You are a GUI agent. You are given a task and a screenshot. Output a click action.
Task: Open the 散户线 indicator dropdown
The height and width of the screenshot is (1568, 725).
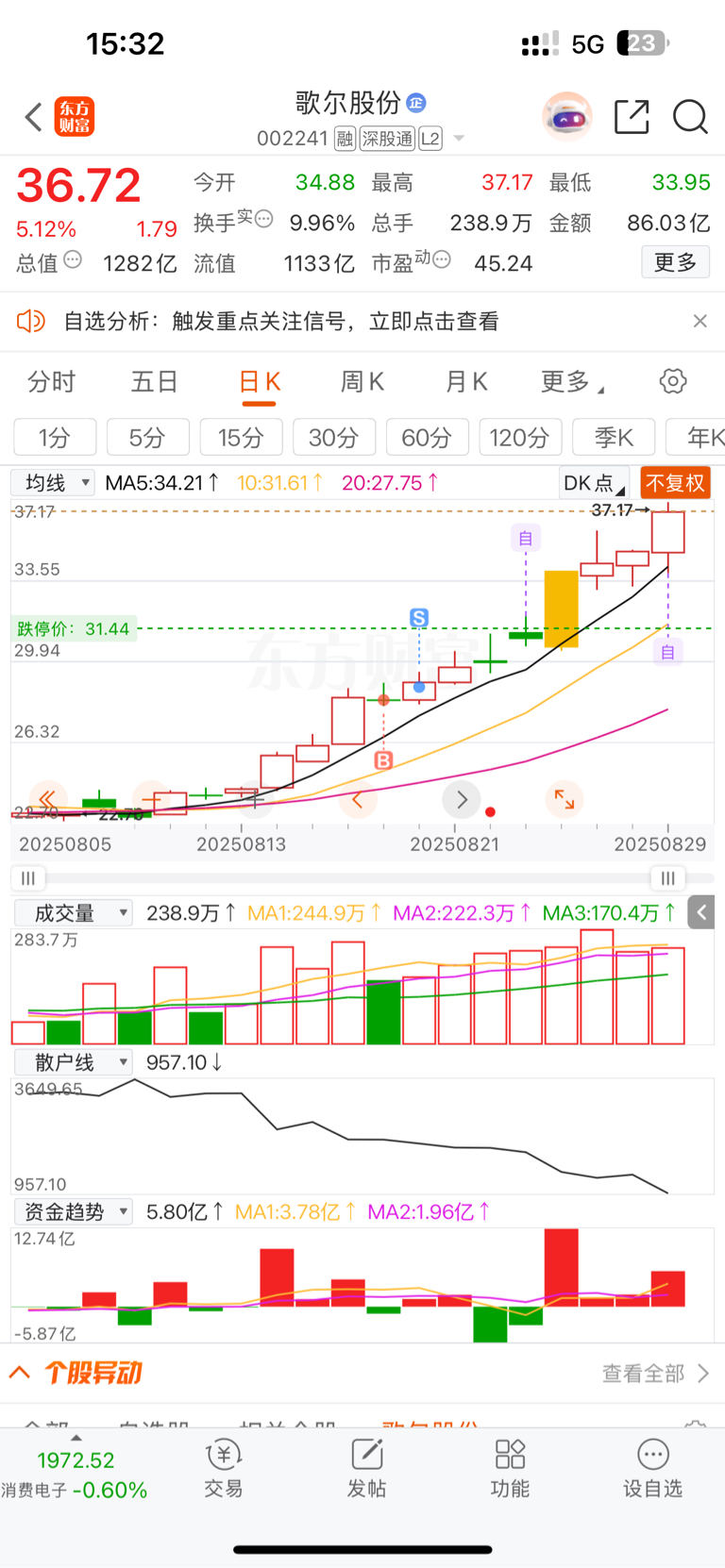coord(73,1062)
